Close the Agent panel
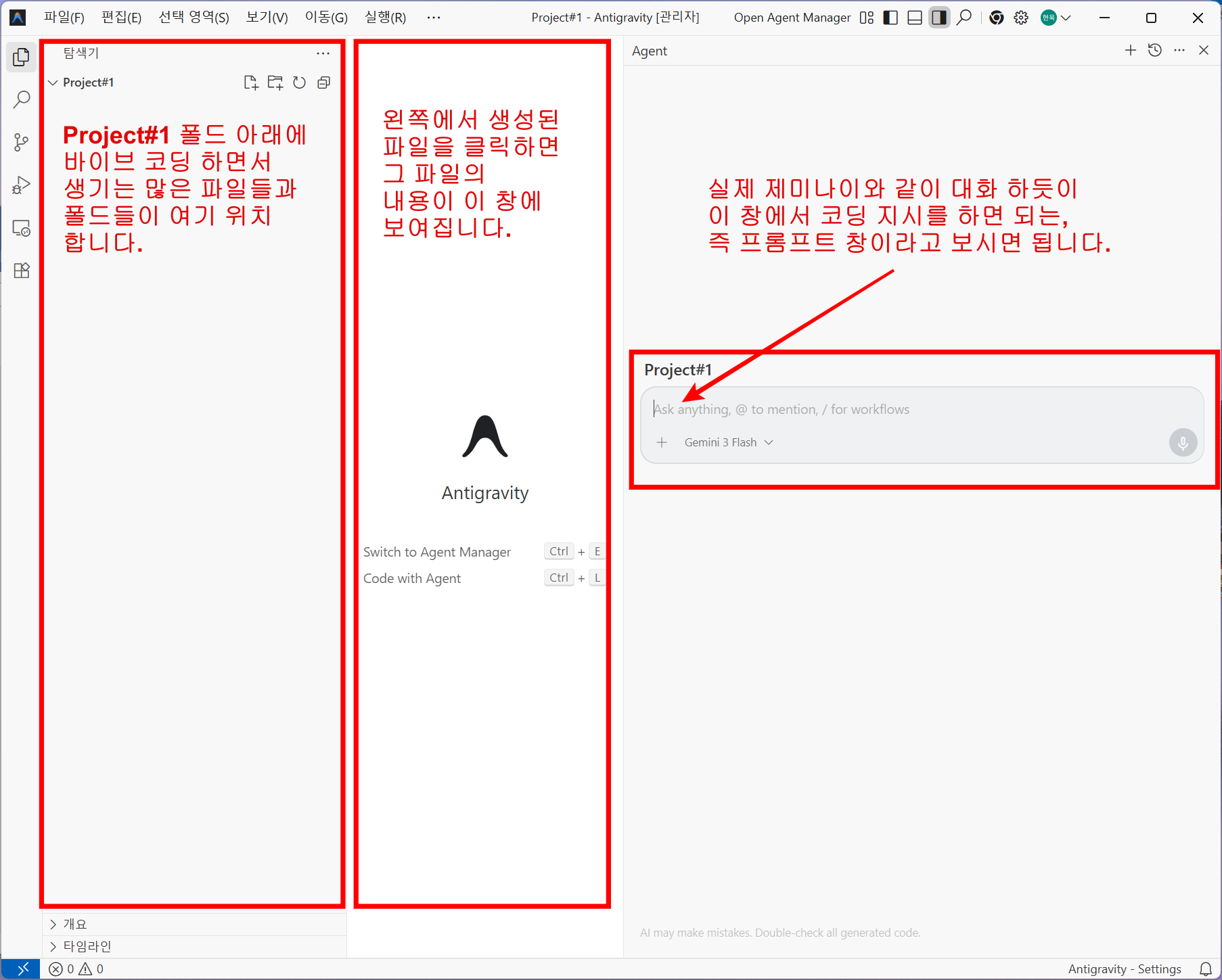Screen dimensions: 1222x980 [x=1204, y=50]
